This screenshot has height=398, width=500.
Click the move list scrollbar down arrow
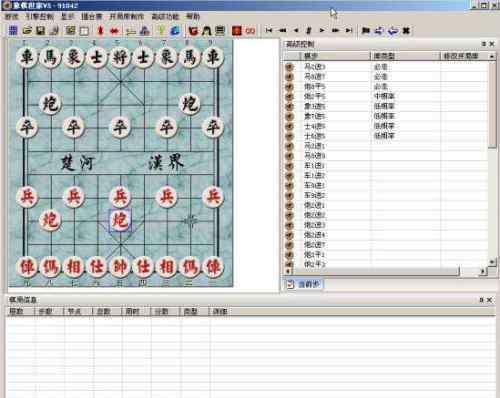coord(492,263)
